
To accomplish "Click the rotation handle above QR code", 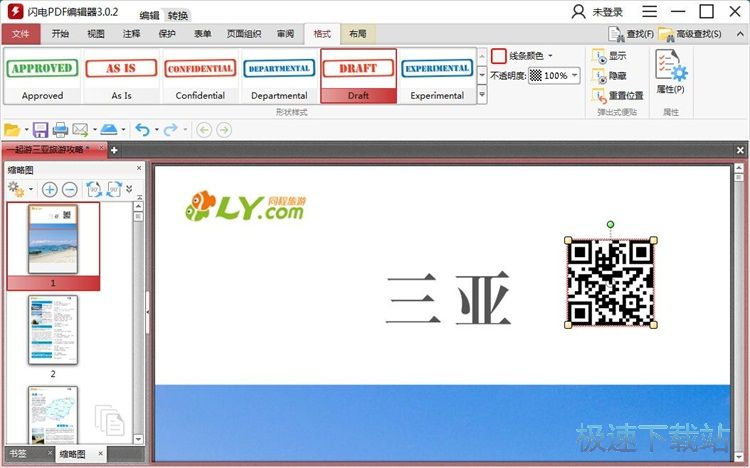I will [610, 224].
